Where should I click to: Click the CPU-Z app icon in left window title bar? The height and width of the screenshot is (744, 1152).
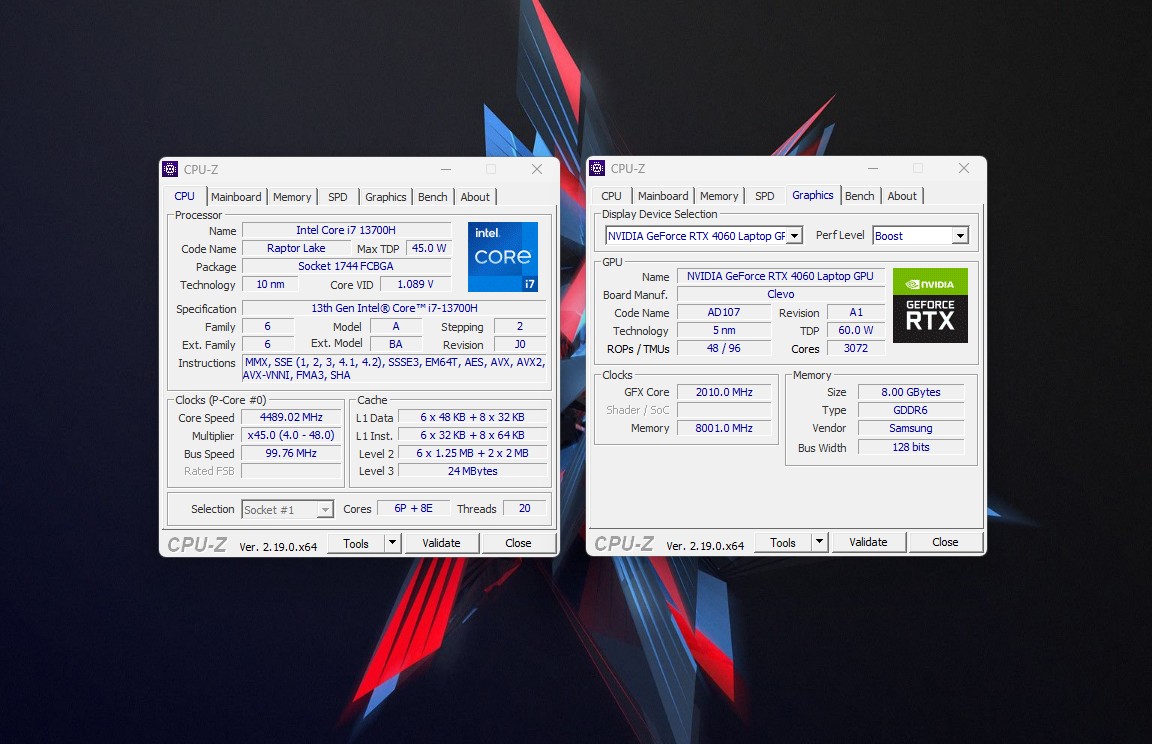coord(170,169)
